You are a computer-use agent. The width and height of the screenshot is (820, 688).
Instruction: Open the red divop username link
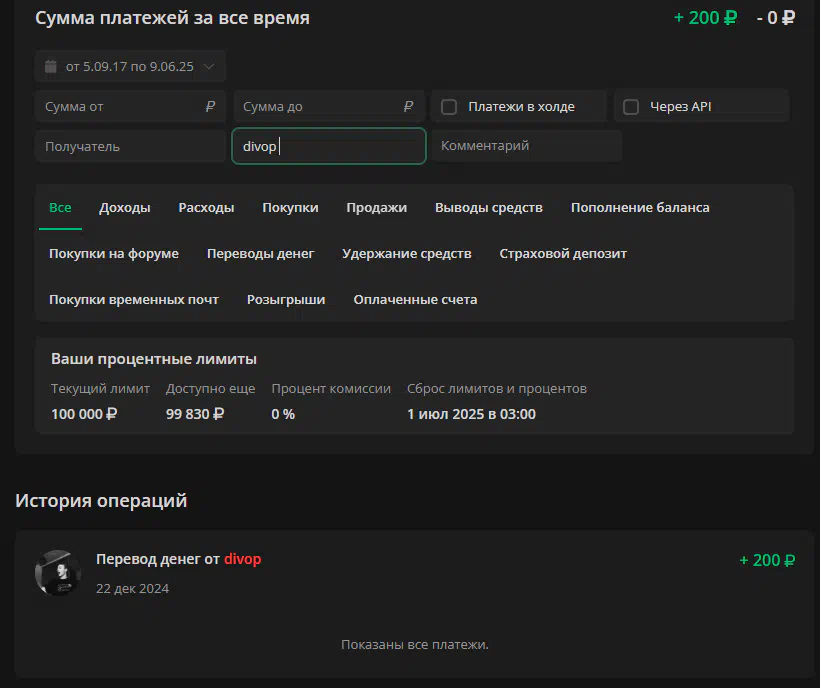tap(243, 559)
